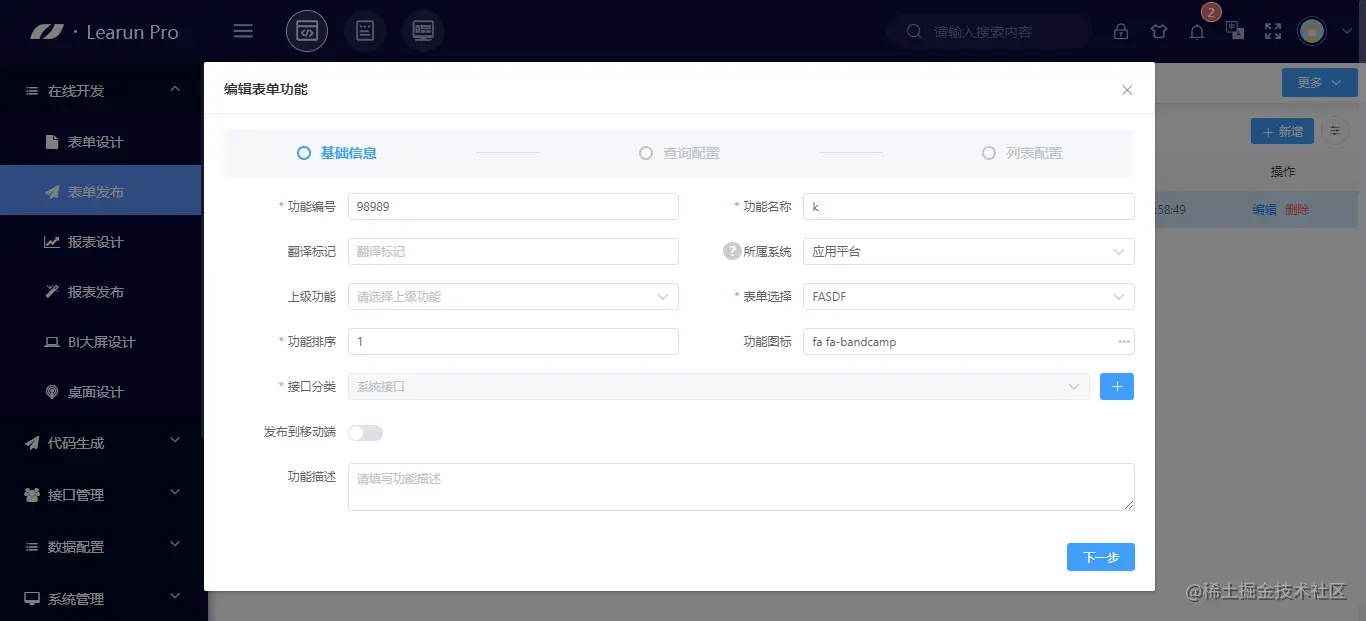The width and height of the screenshot is (1366, 621).
Task: Open 桌面设计 in sidebar
Action: pos(100,392)
